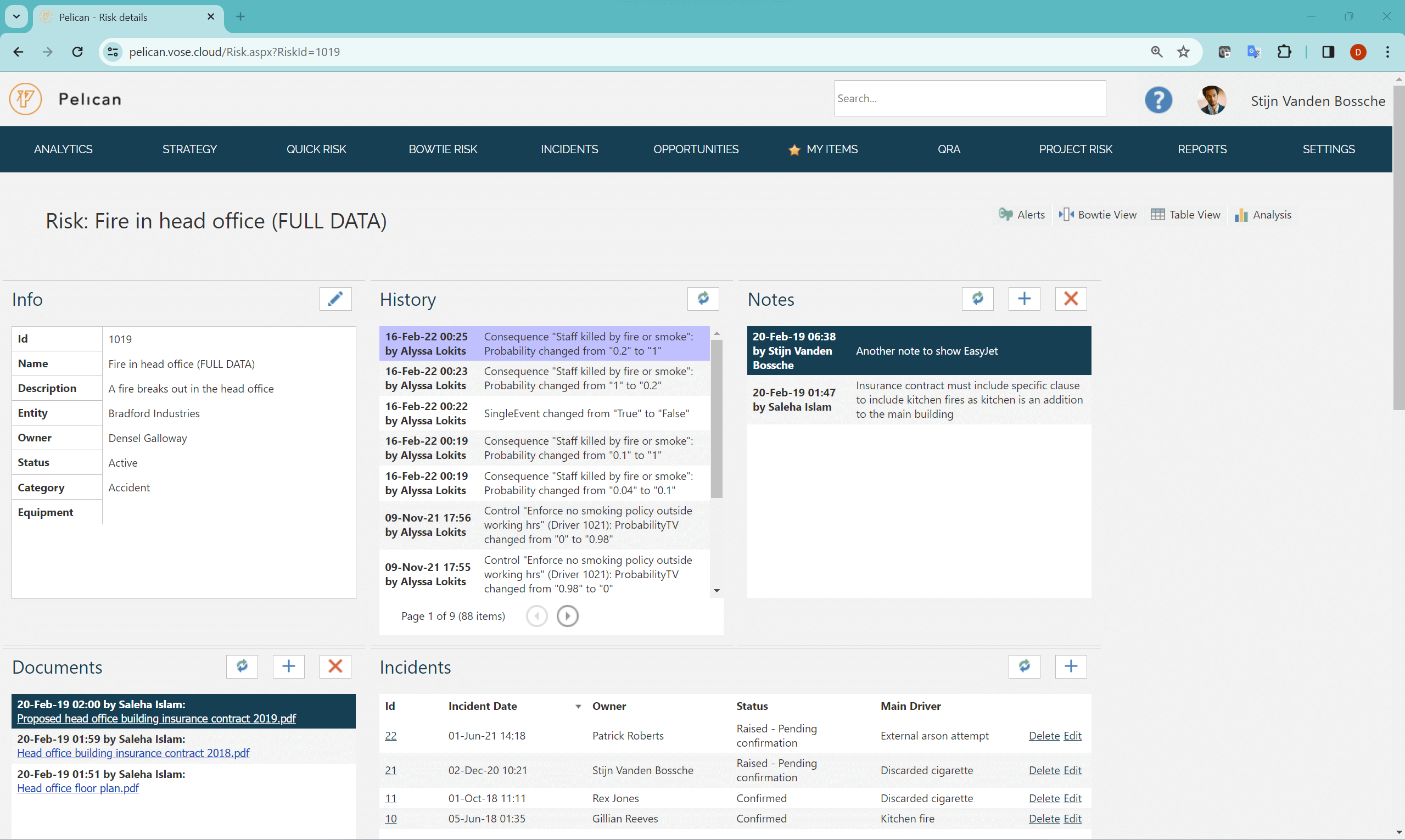Open Head office floor plan.pdf
This screenshot has width=1405, height=840.
78,788
